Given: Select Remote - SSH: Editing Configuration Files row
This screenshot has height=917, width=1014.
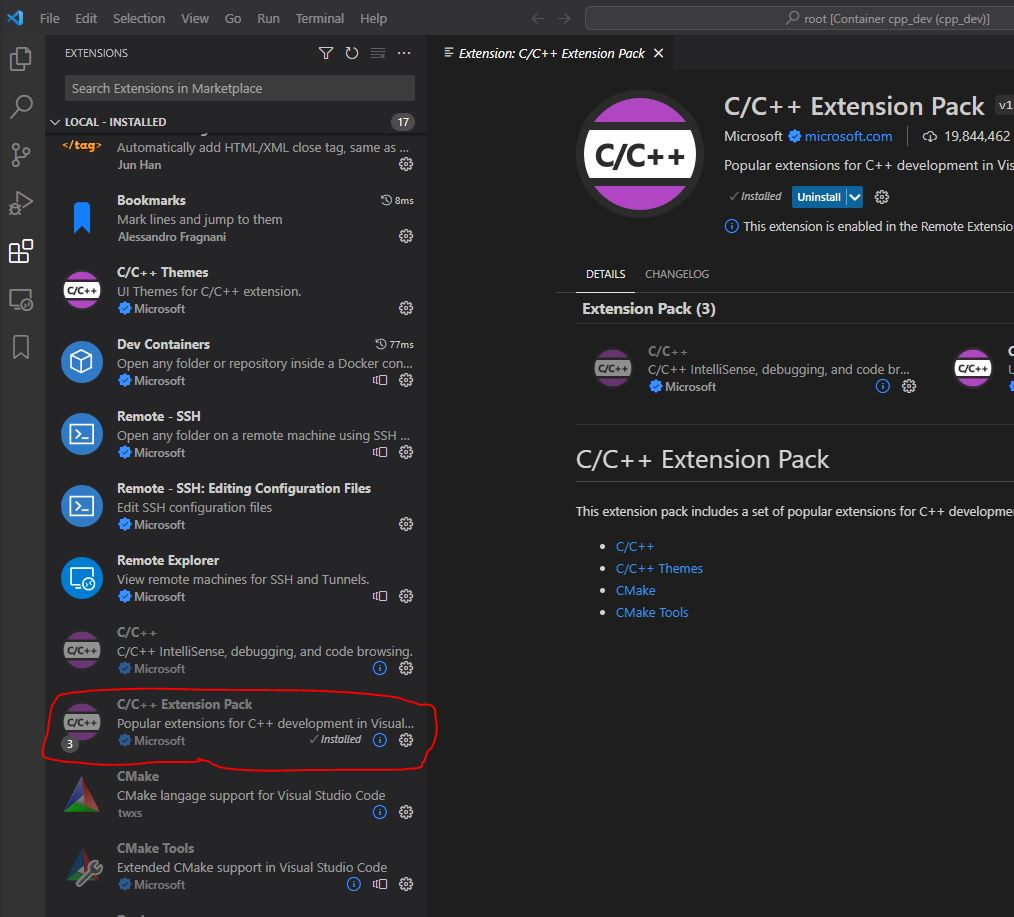Looking at the screenshot, I should click(236, 506).
